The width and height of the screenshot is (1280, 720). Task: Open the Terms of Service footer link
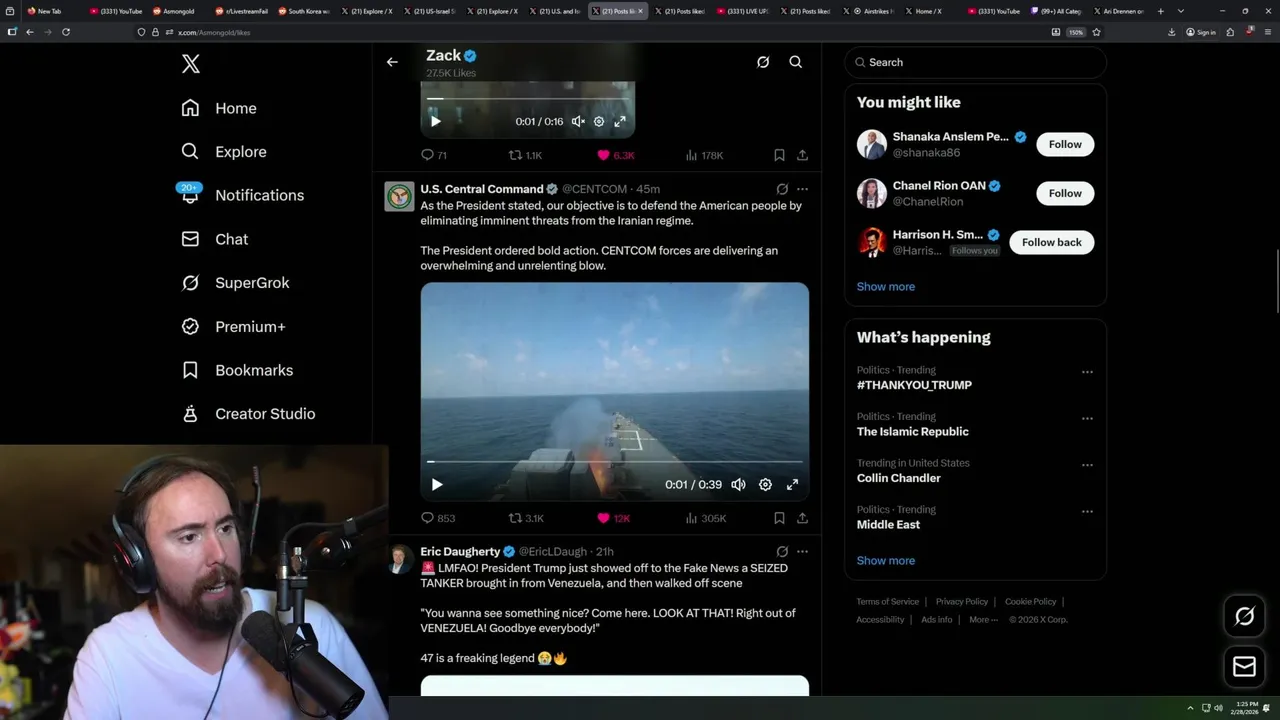click(x=887, y=601)
